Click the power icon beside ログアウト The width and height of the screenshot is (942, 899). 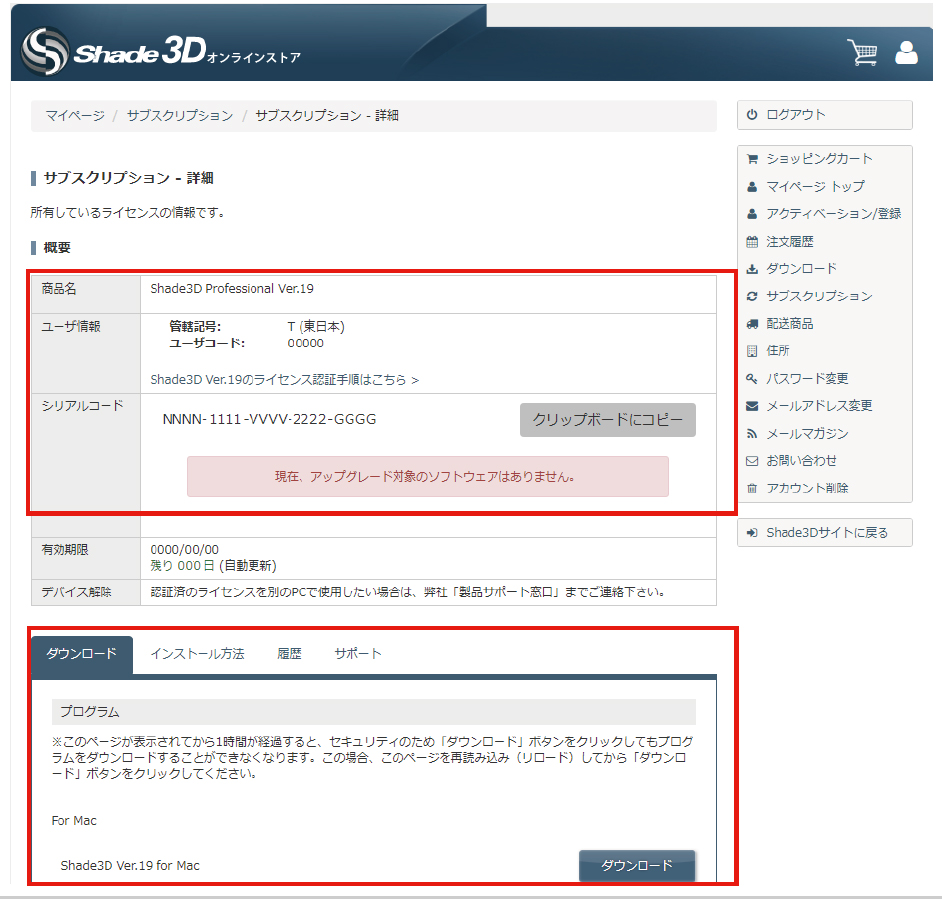(752, 114)
